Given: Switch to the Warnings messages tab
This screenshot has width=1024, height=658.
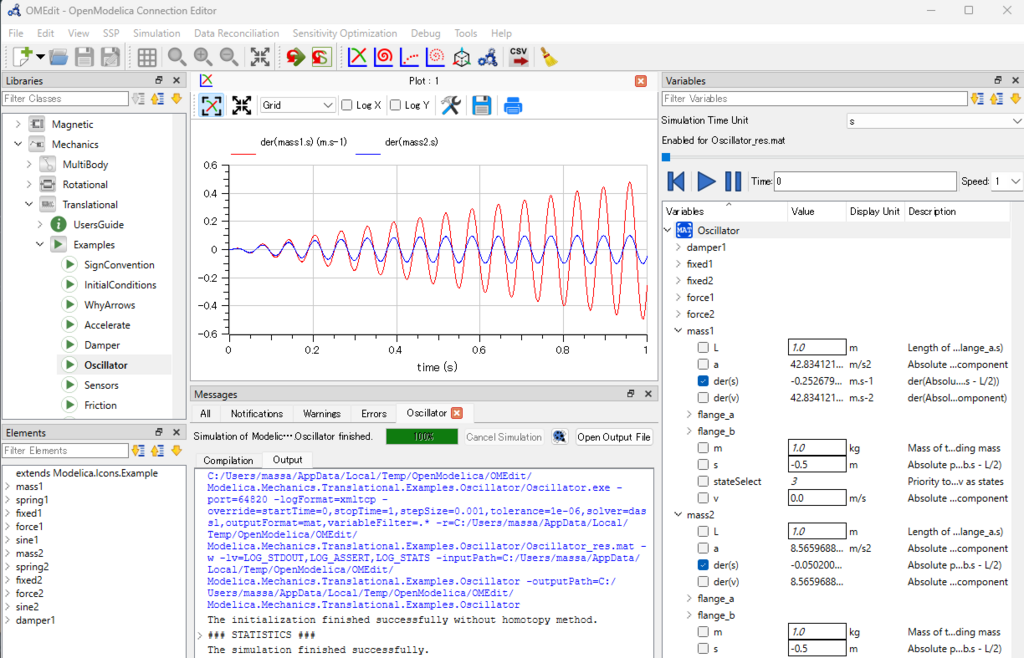Looking at the screenshot, I should 321,413.
